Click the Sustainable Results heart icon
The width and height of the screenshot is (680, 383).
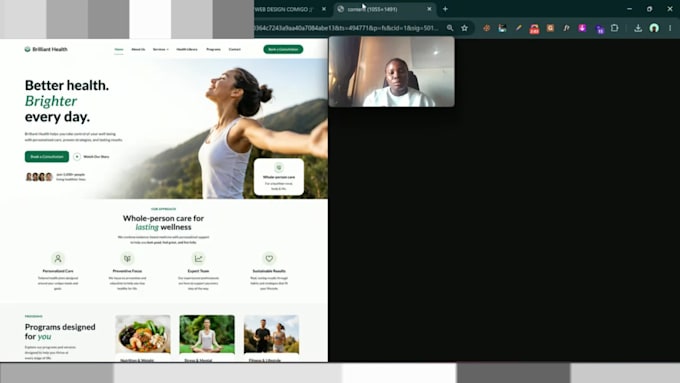click(x=269, y=259)
